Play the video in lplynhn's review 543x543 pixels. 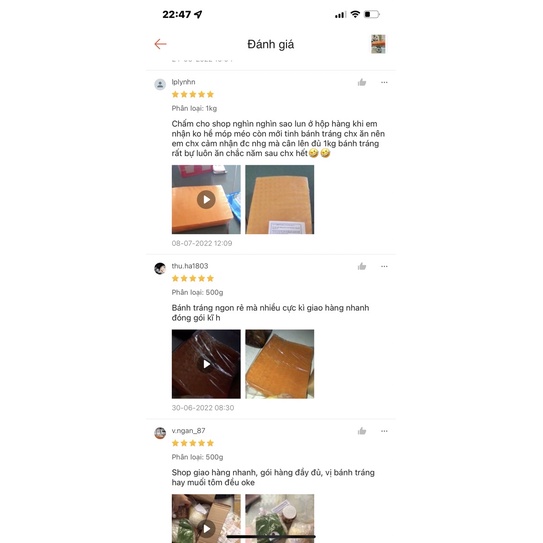pyautogui.click(x=206, y=199)
